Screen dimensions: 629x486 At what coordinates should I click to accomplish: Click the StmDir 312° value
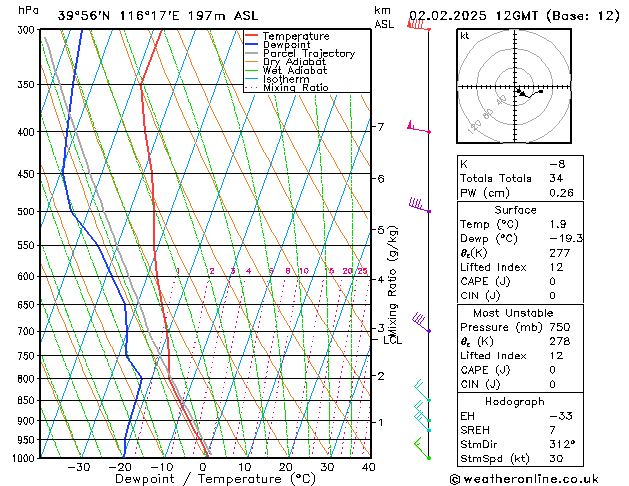(x=562, y=444)
